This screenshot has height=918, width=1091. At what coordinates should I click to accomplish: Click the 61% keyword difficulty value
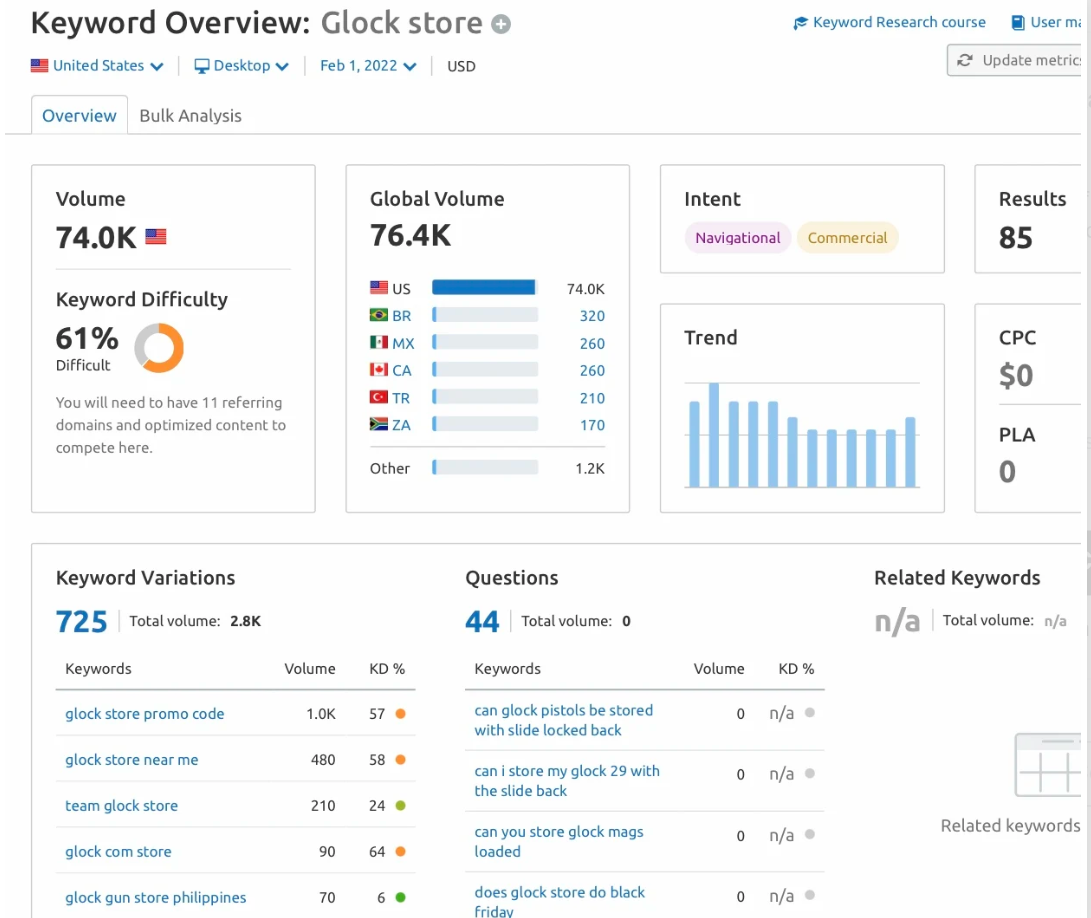pos(87,339)
